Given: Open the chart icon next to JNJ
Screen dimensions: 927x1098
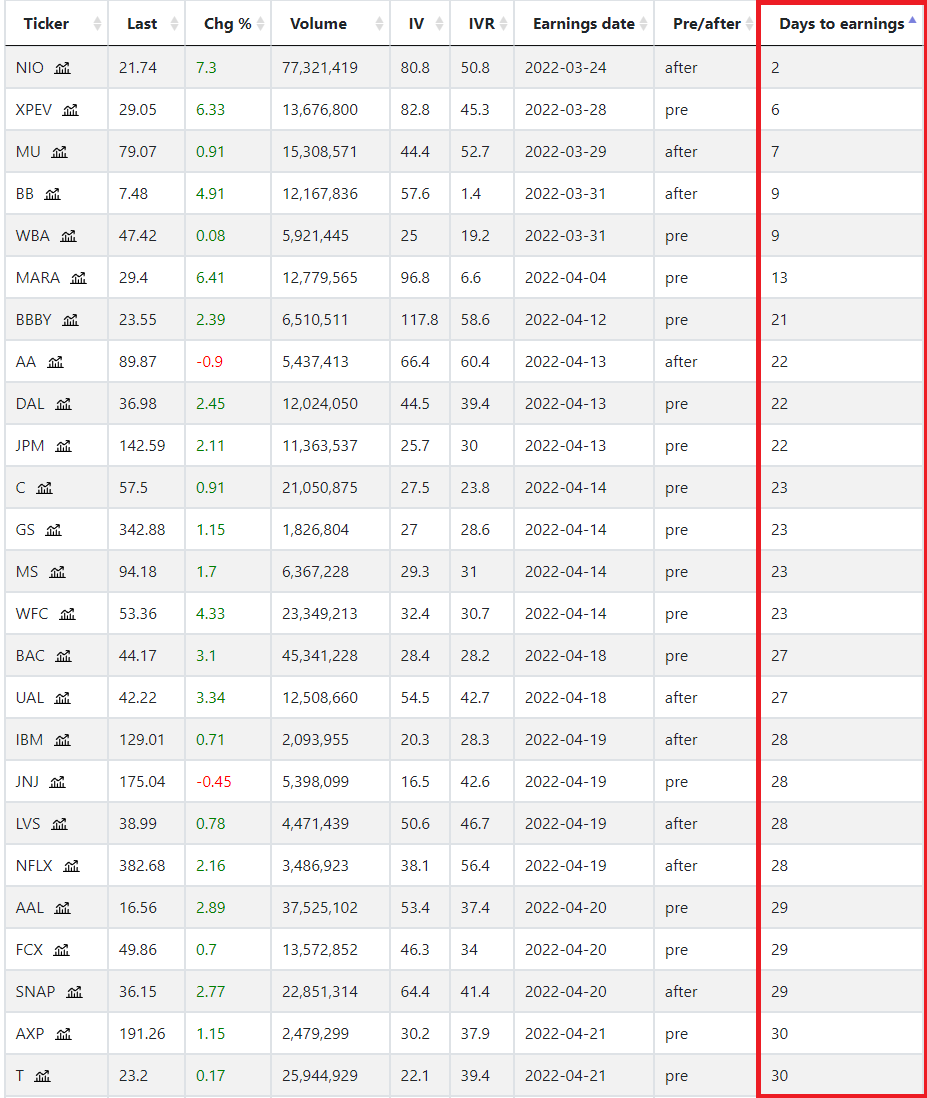Looking at the screenshot, I should pyautogui.click(x=57, y=782).
